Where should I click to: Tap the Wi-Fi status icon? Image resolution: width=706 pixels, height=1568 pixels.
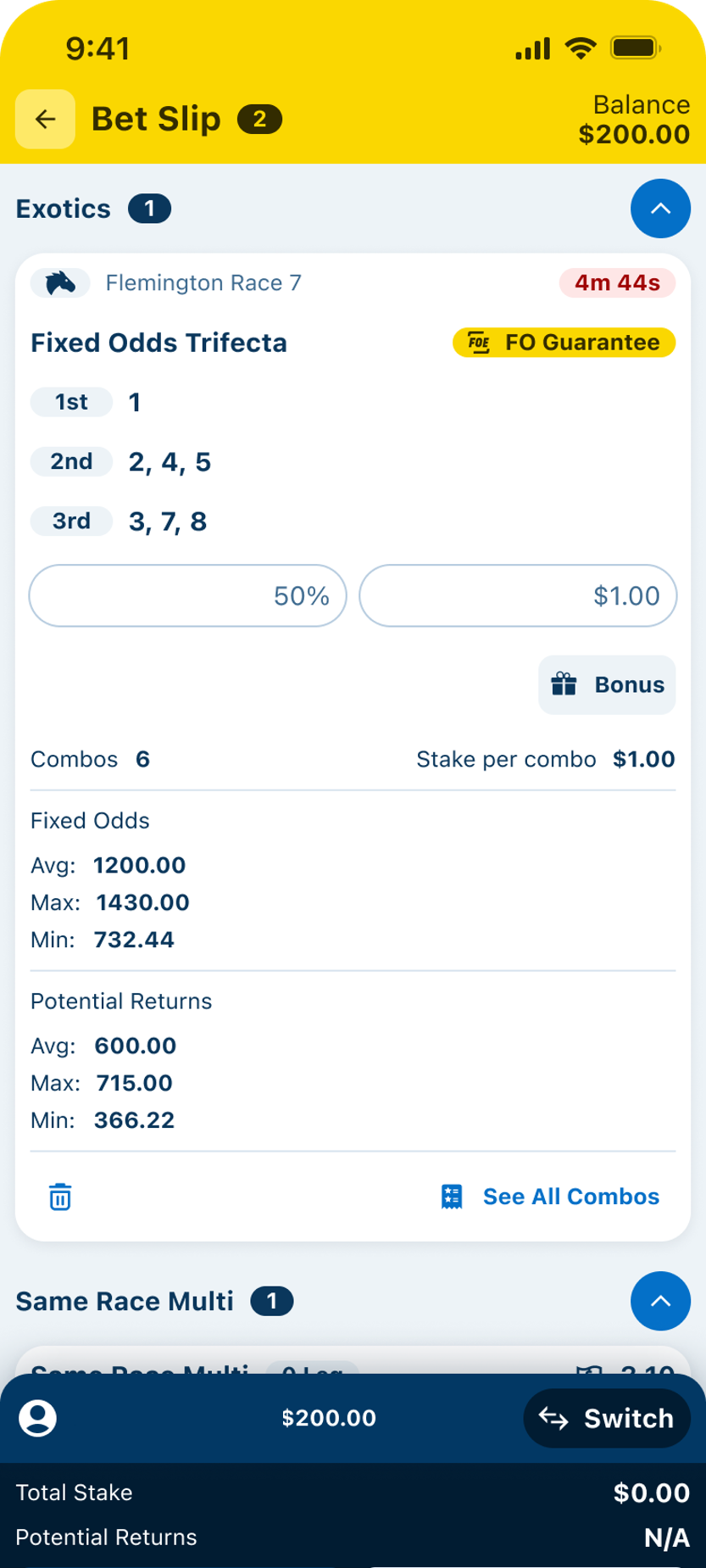click(x=581, y=48)
